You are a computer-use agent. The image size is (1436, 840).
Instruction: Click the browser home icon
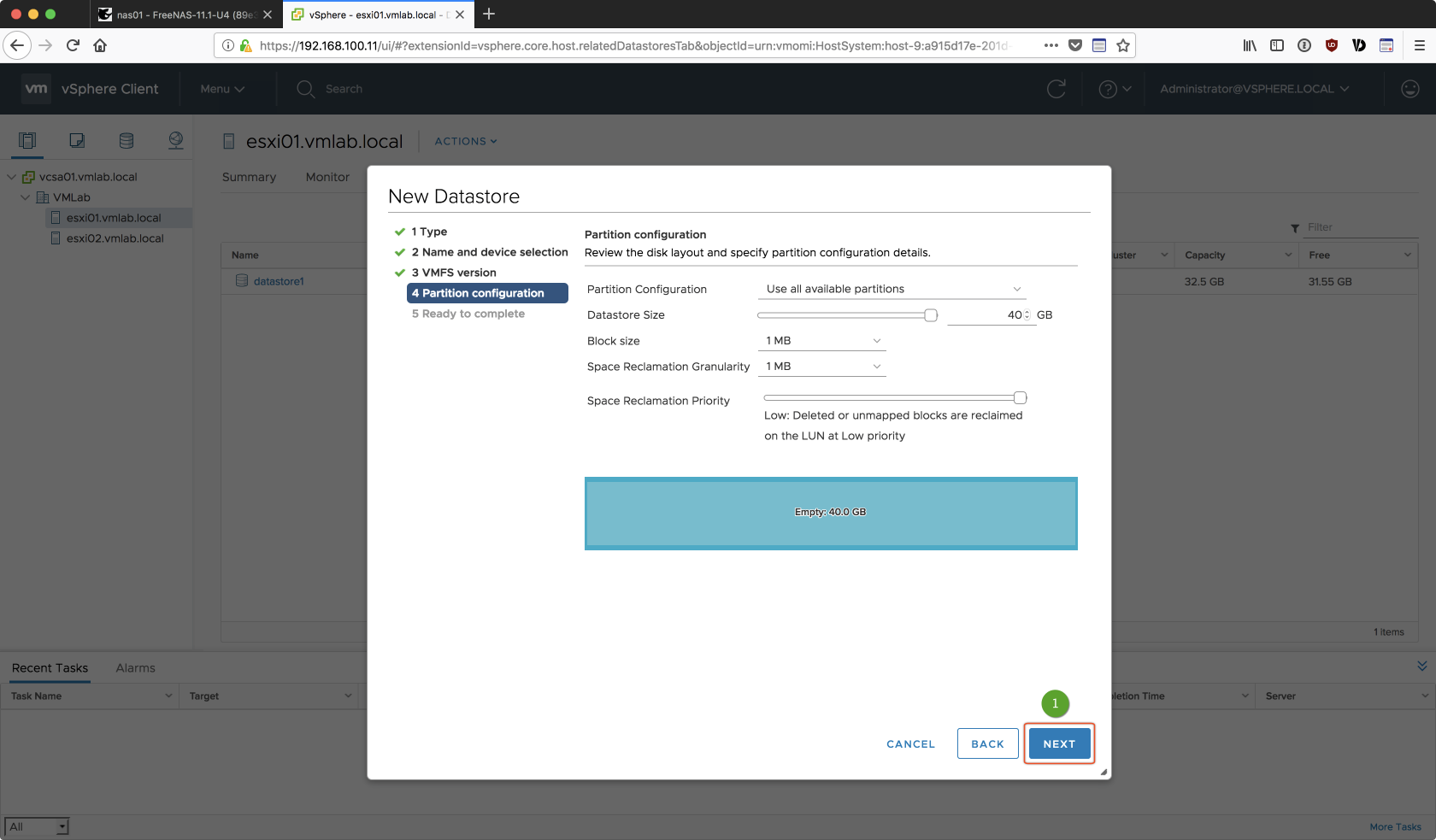(100, 45)
